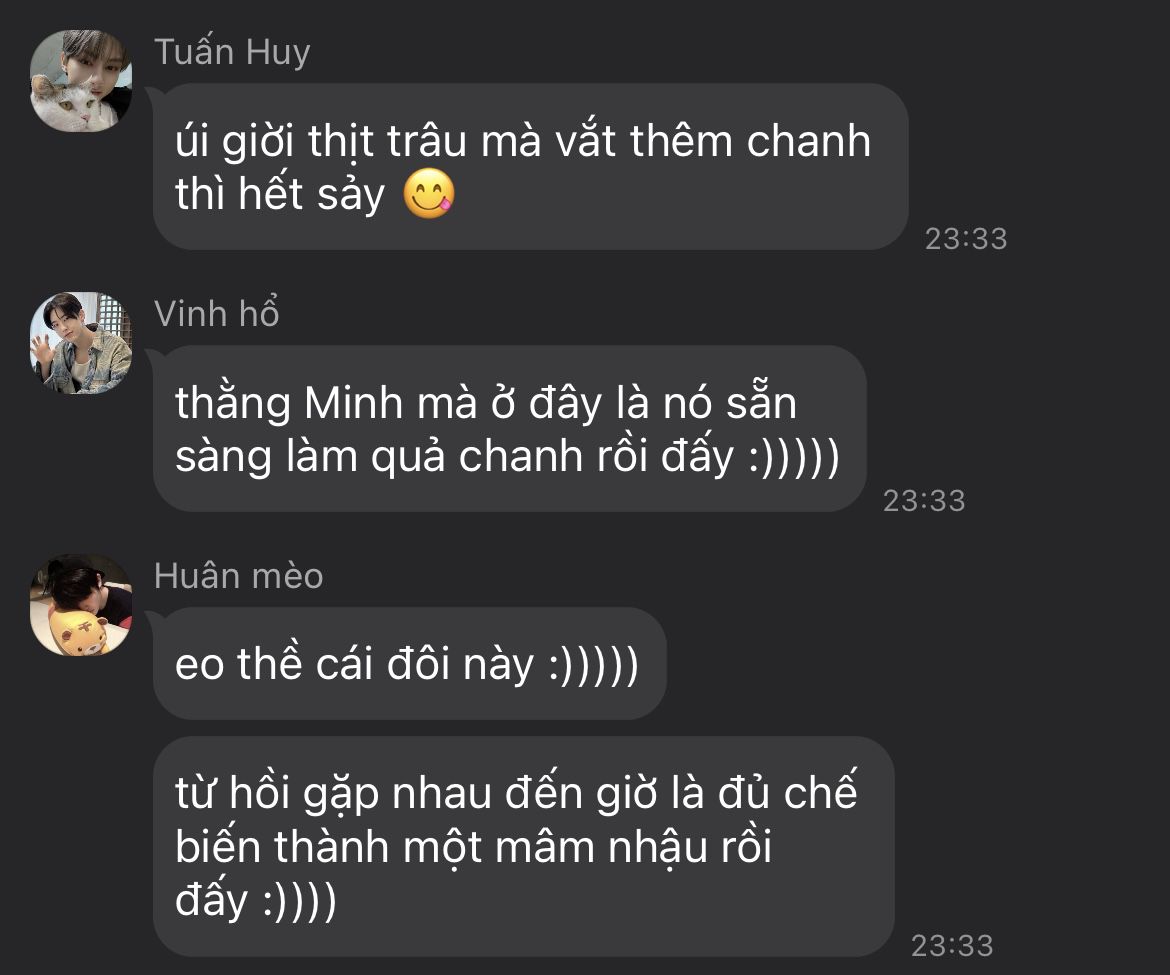Select the message about mâm nhậu
The width and height of the screenshot is (1170, 975).
tap(524, 846)
